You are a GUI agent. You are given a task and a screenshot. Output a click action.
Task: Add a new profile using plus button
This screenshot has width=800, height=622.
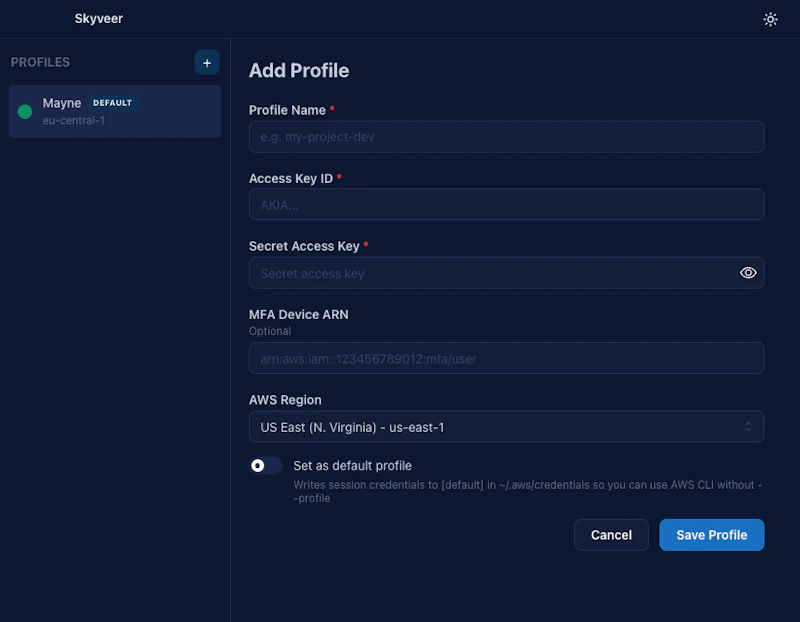(x=207, y=62)
